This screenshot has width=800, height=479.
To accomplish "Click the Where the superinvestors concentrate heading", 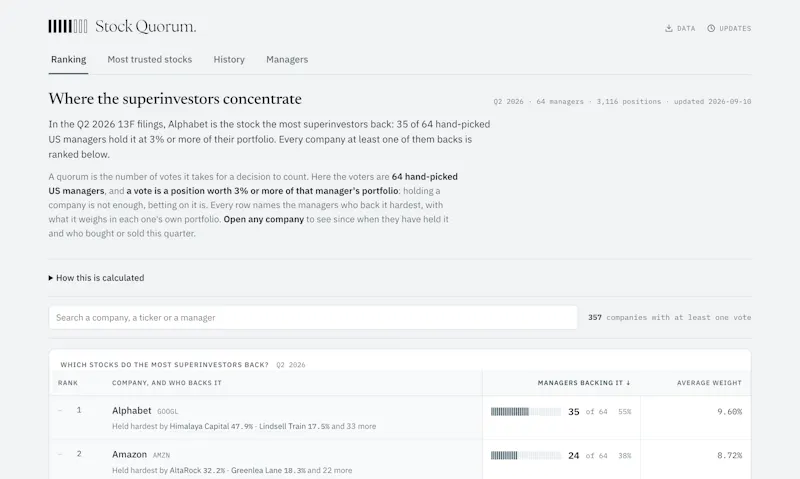I will point(175,98).
